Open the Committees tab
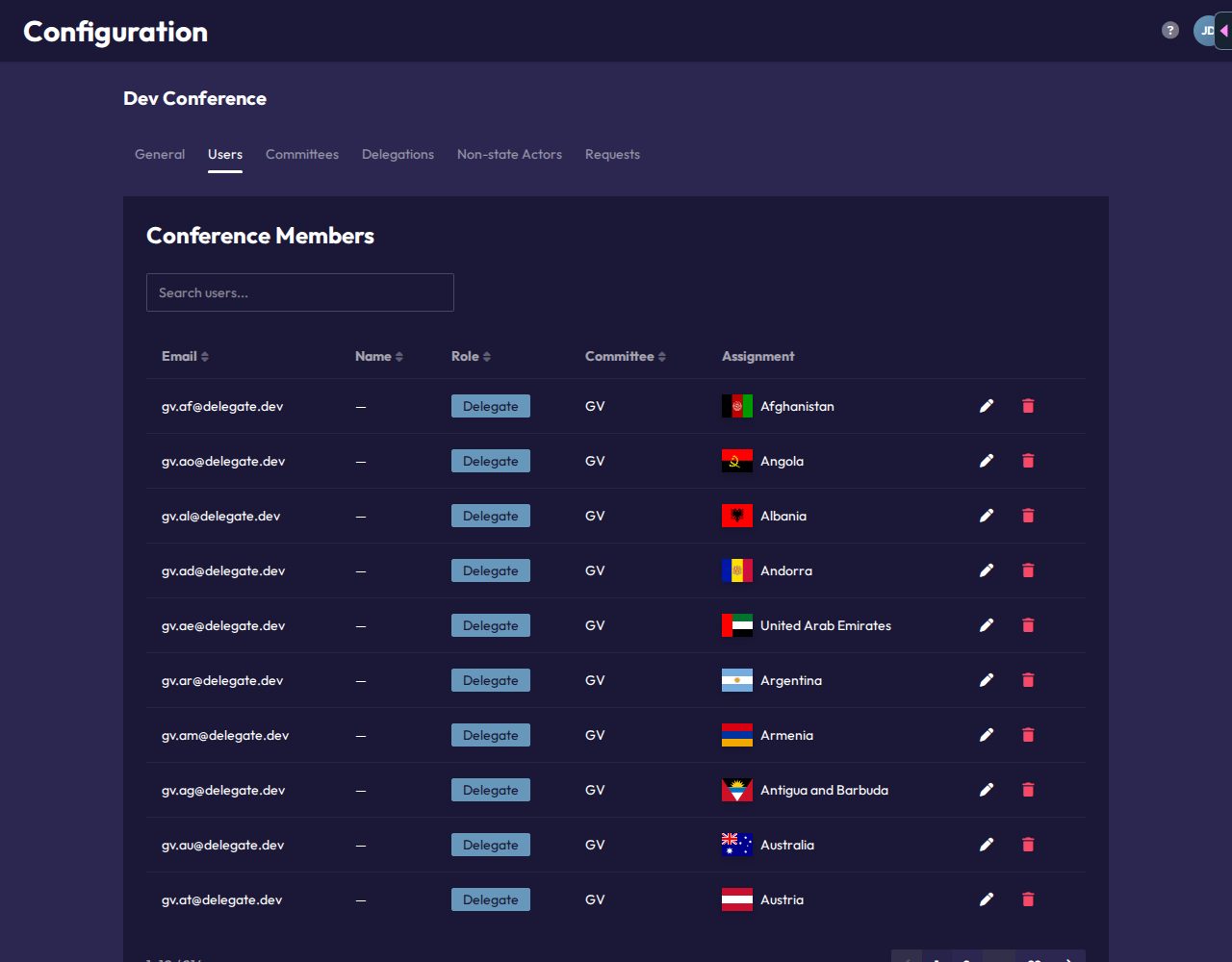The image size is (1232, 962). coord(302,154)
